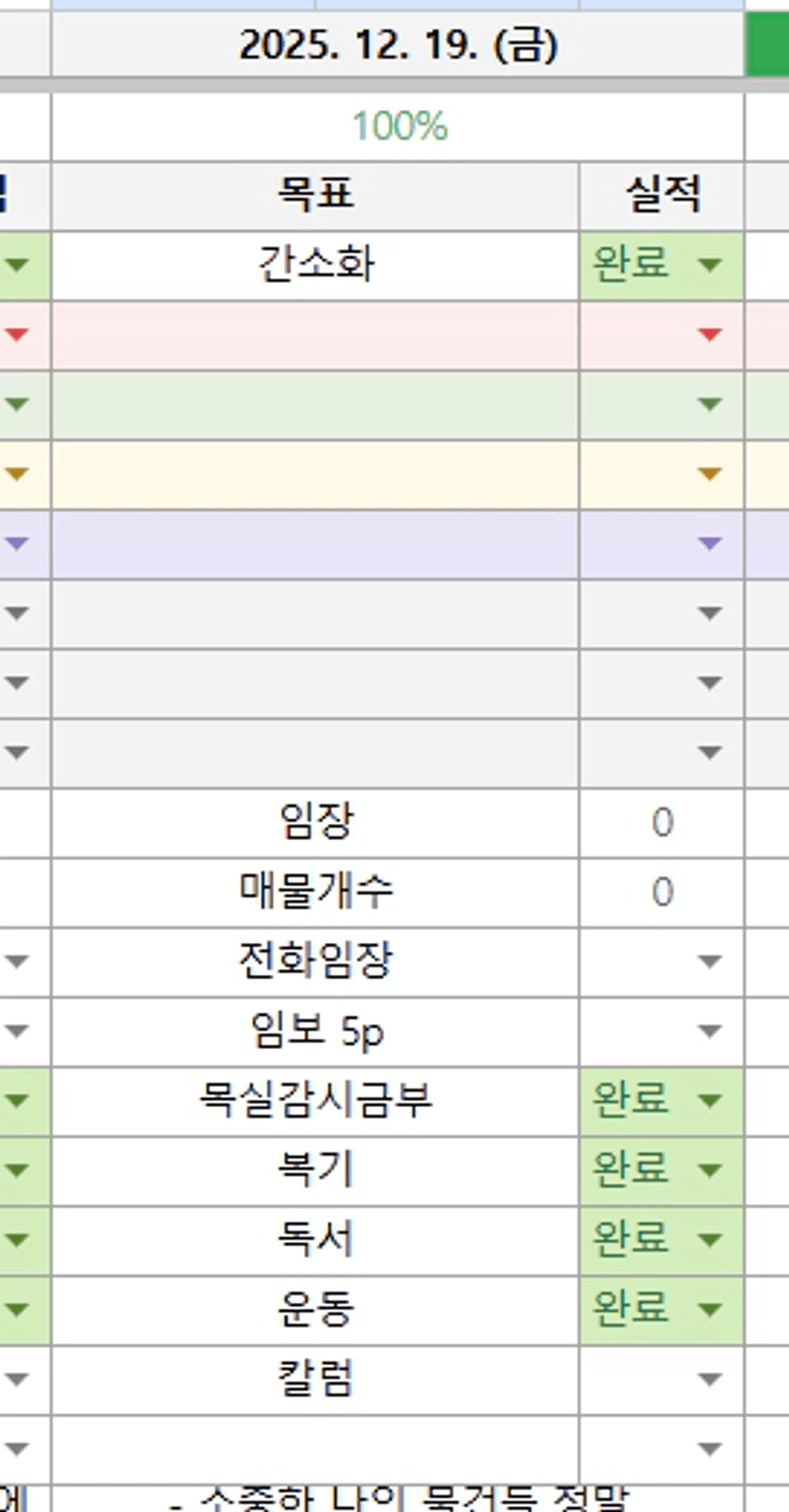Viewport: 789px width, 1512px height.
Task: Expand the green arrow in the blank green row's 실적 cell
Action: click(x=709, y=404)
